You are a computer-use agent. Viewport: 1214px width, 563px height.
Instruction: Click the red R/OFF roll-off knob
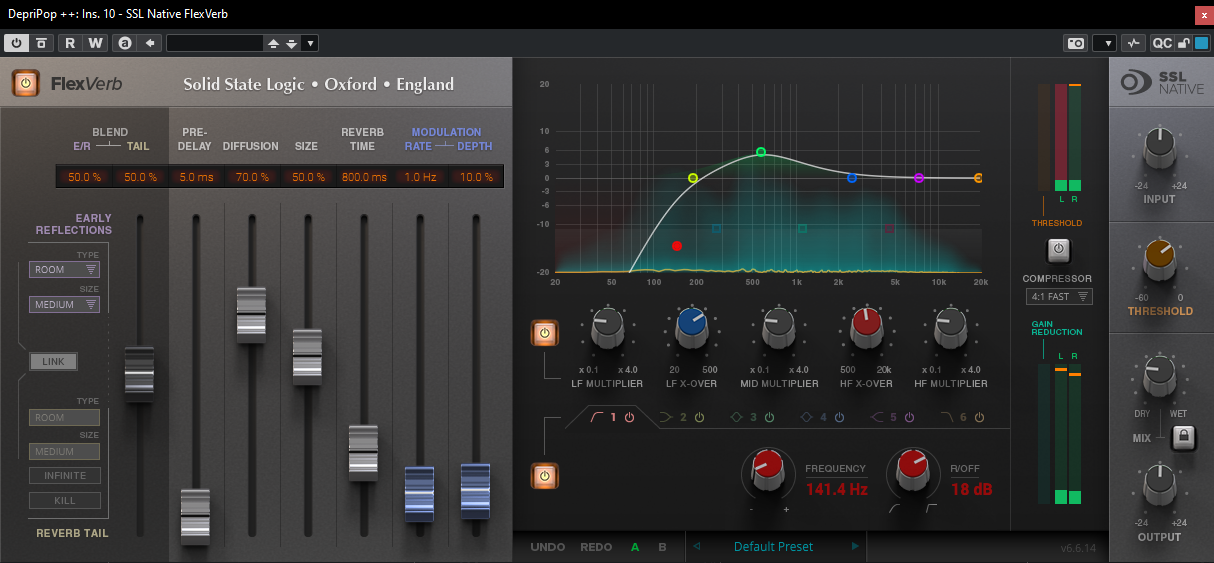click(912, 470)
